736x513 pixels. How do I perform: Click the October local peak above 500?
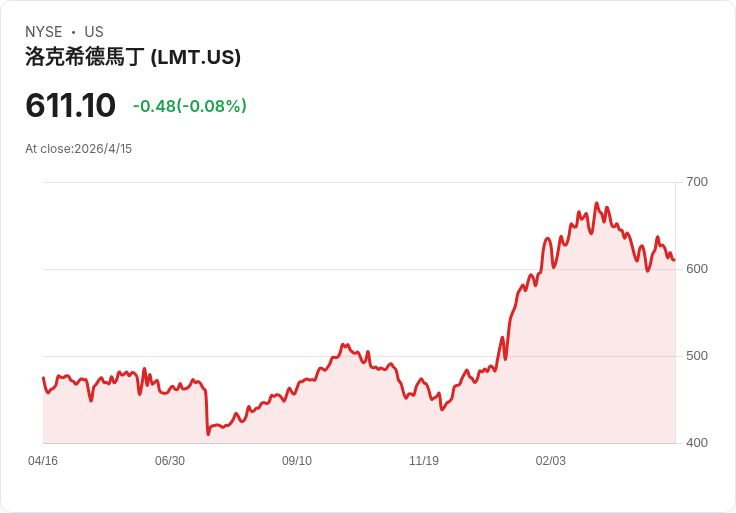pos(344,345)
